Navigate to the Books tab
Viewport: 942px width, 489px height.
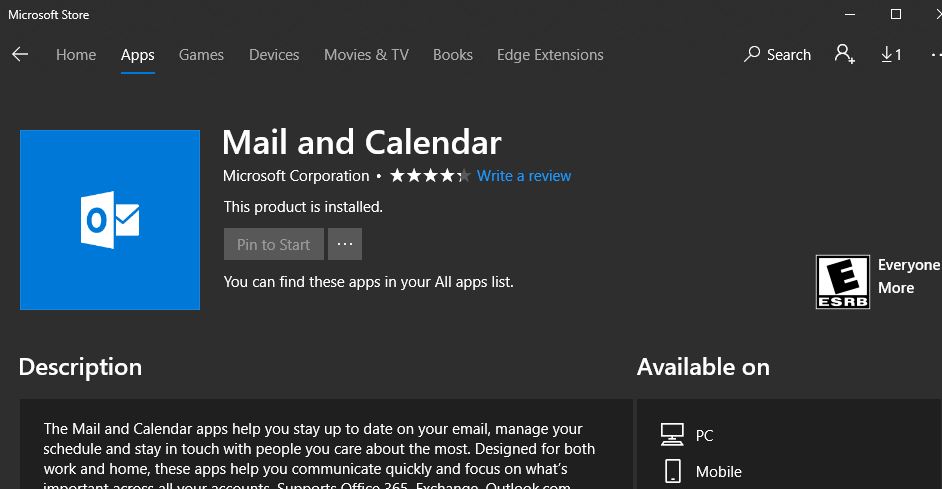(x=452, y=55)
